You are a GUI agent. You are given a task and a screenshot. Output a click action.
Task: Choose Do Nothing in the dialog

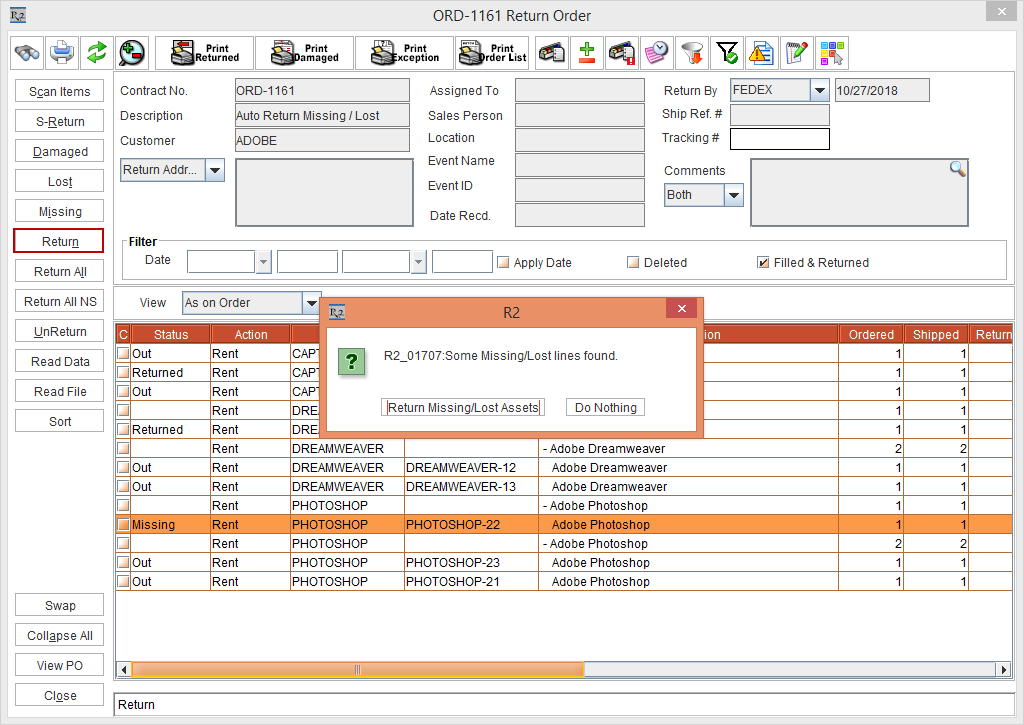click(605, 407)
